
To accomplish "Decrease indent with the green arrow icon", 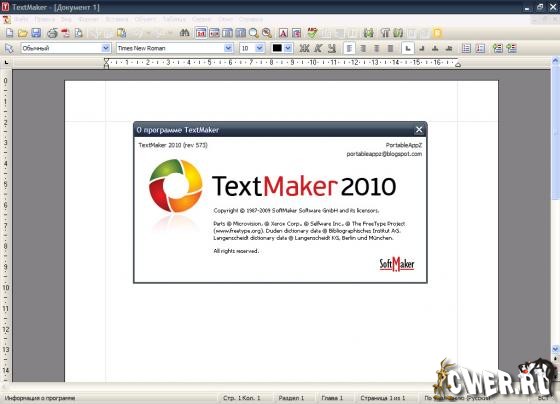I will click(498, 48).
